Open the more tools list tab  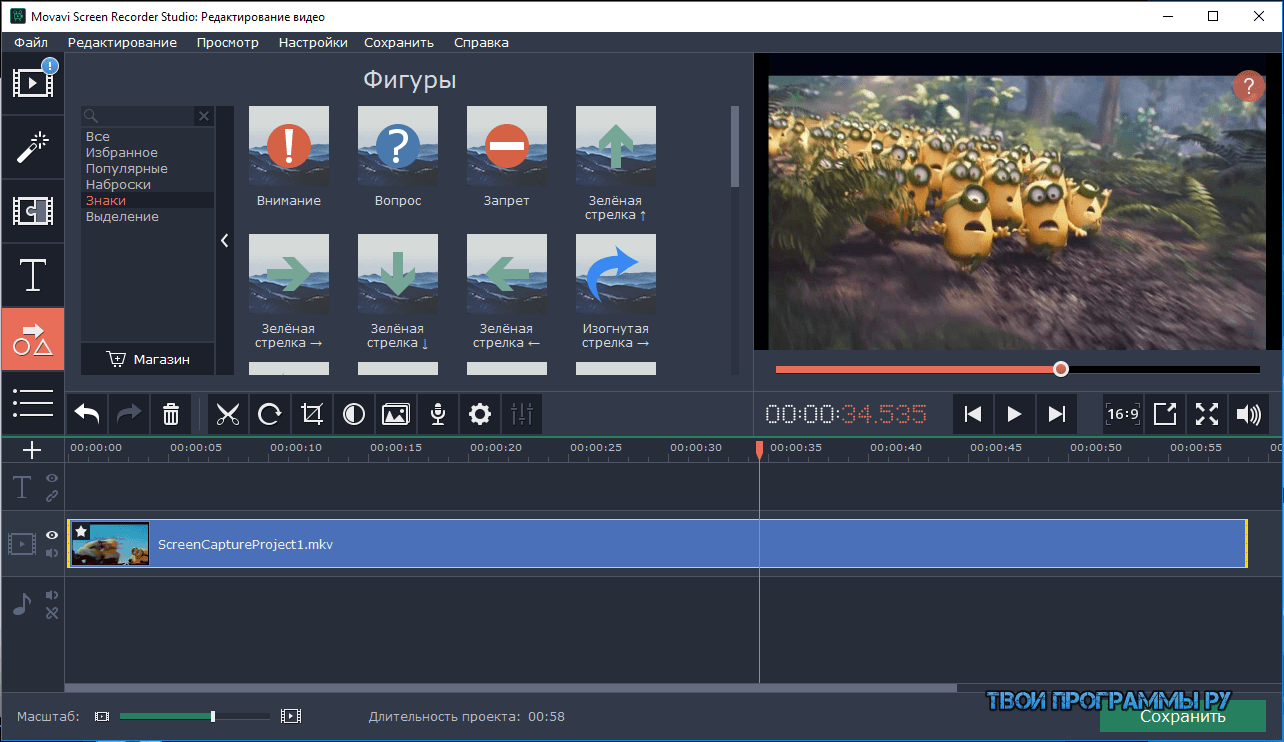[32, 402]
